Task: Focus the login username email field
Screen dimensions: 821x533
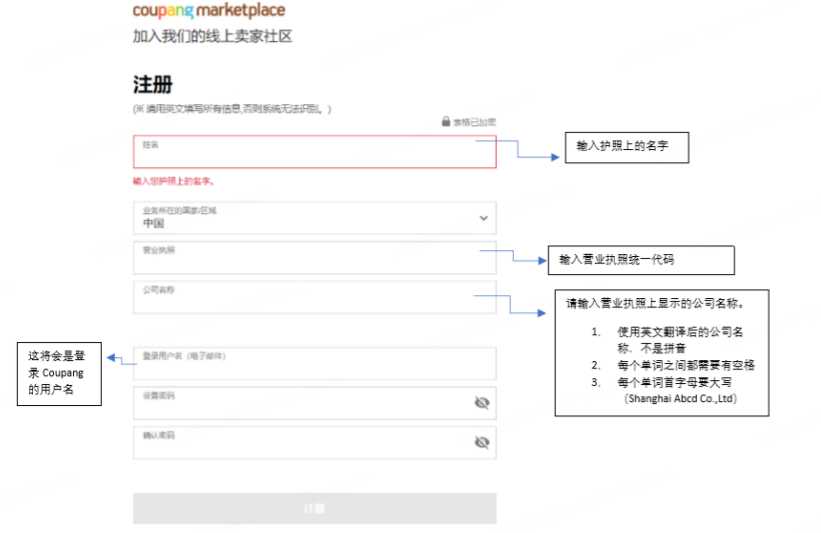Action: tap(315, 363)
